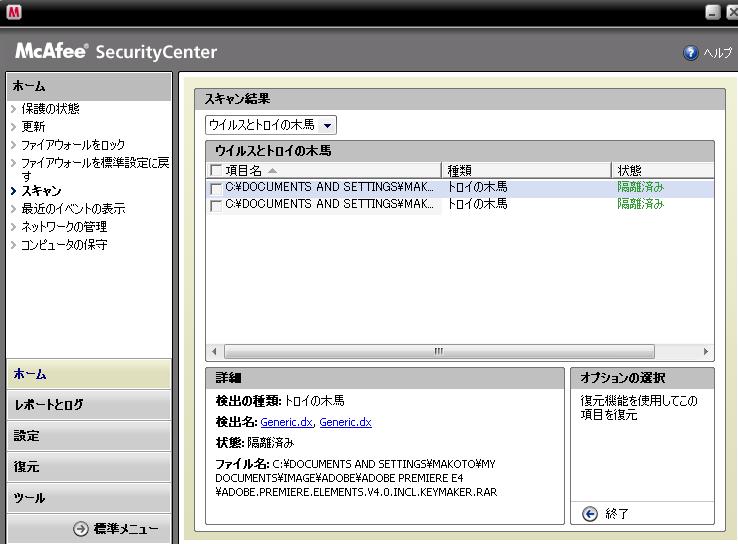
Task: Select the first row's トロイの木馬 type cell
Action: point(477,187)
